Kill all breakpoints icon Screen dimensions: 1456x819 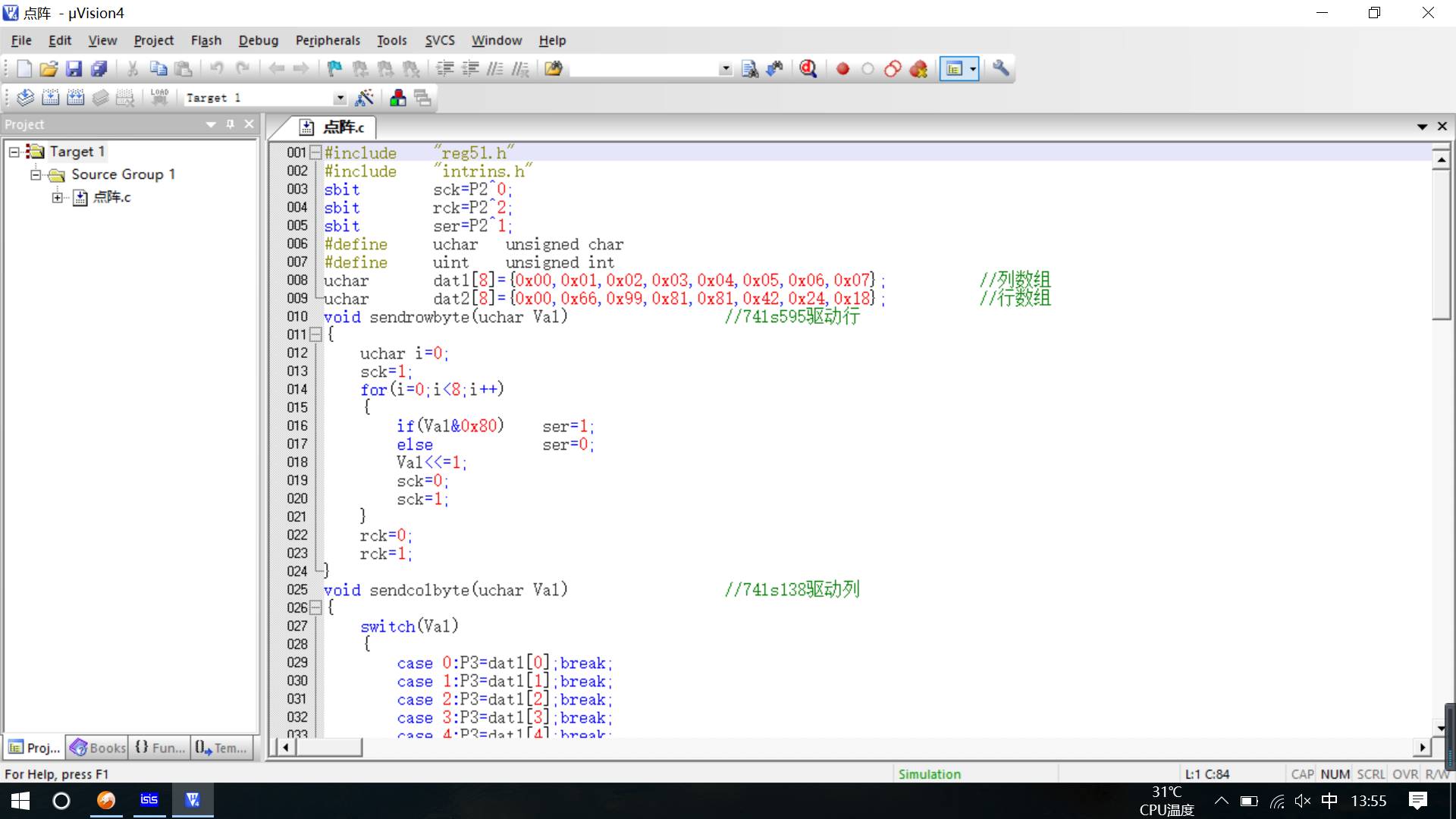coord(918,69)
